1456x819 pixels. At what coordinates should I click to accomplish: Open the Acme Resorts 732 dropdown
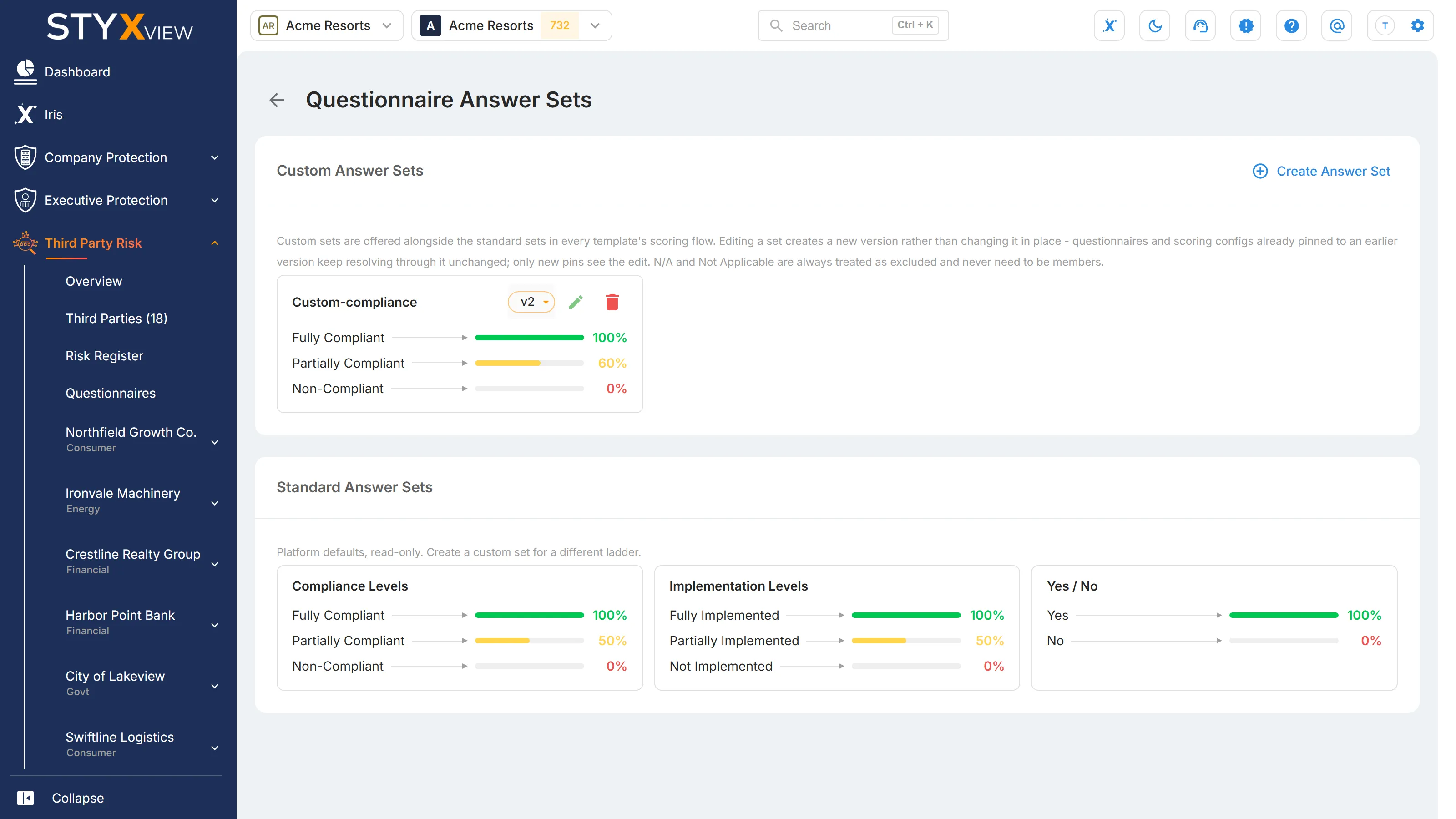coord(511,25)
